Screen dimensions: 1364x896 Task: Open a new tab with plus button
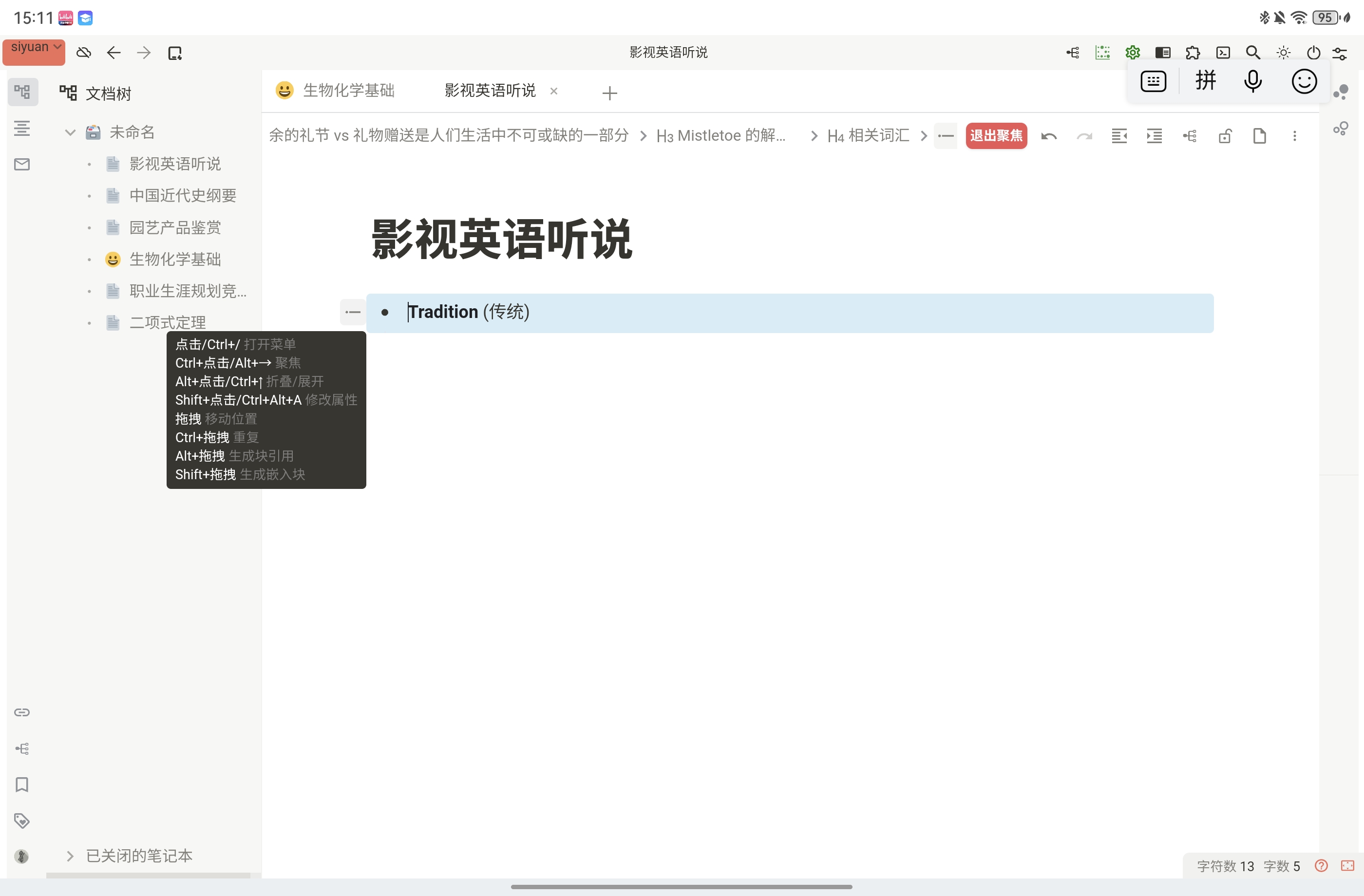(x=609, y=92)
